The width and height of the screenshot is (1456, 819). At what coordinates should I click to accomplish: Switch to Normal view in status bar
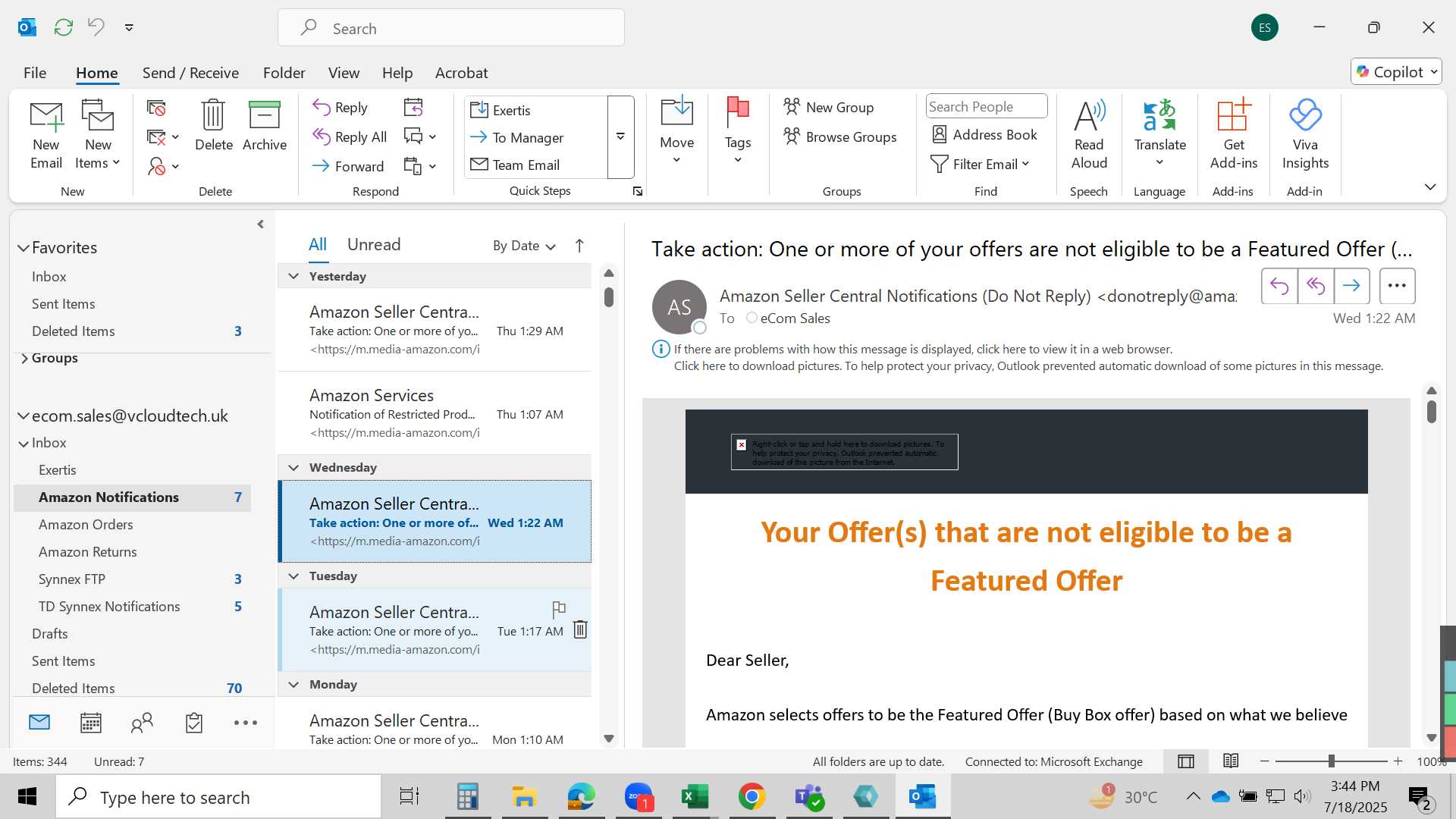(1186, 761)
